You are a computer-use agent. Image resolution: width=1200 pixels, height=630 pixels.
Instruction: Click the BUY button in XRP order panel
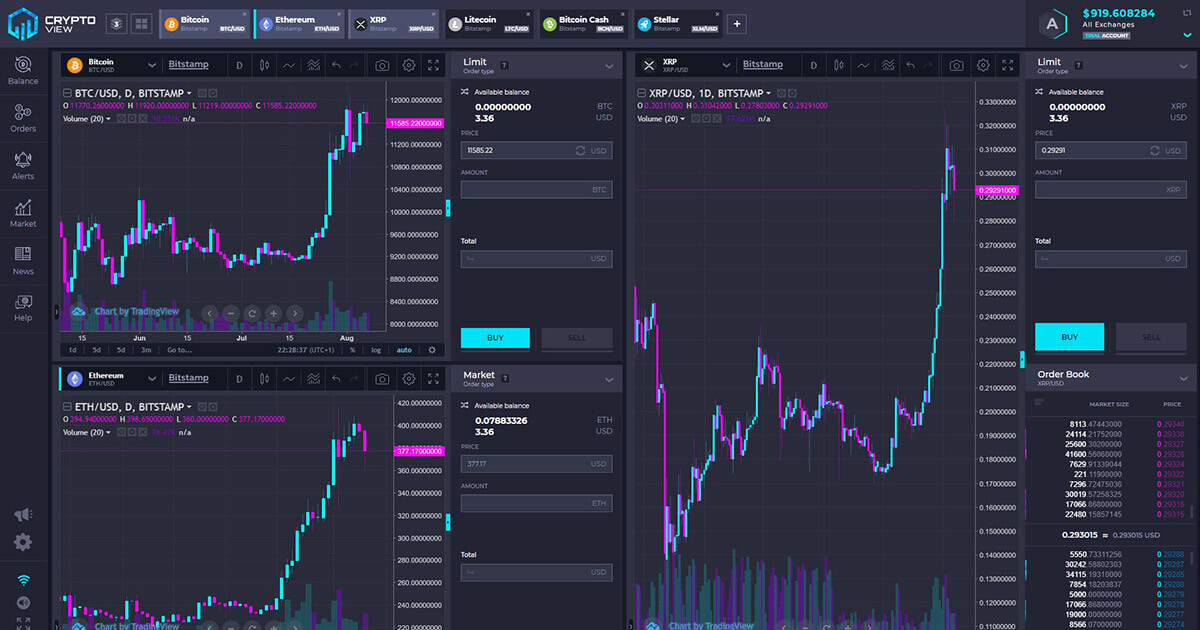coord(1069,337)
